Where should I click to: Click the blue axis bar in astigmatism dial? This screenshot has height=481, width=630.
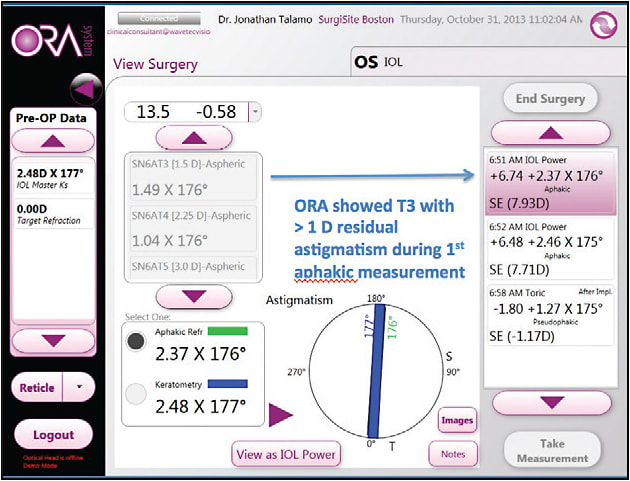pyautogui.click(x=374, y=370)
